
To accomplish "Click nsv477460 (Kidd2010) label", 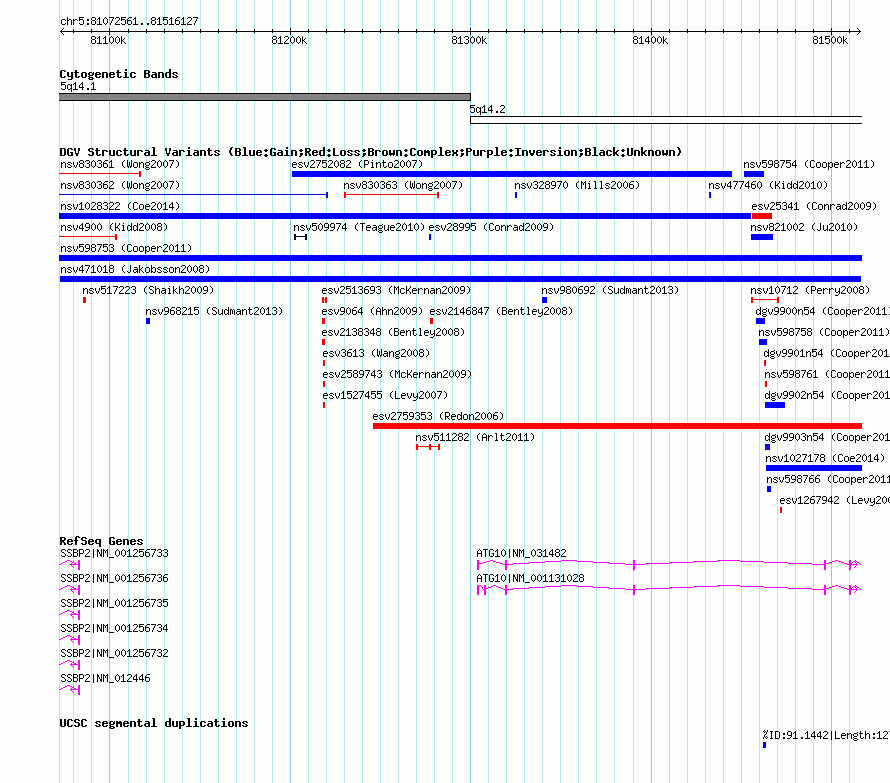I will pos(768,185).
